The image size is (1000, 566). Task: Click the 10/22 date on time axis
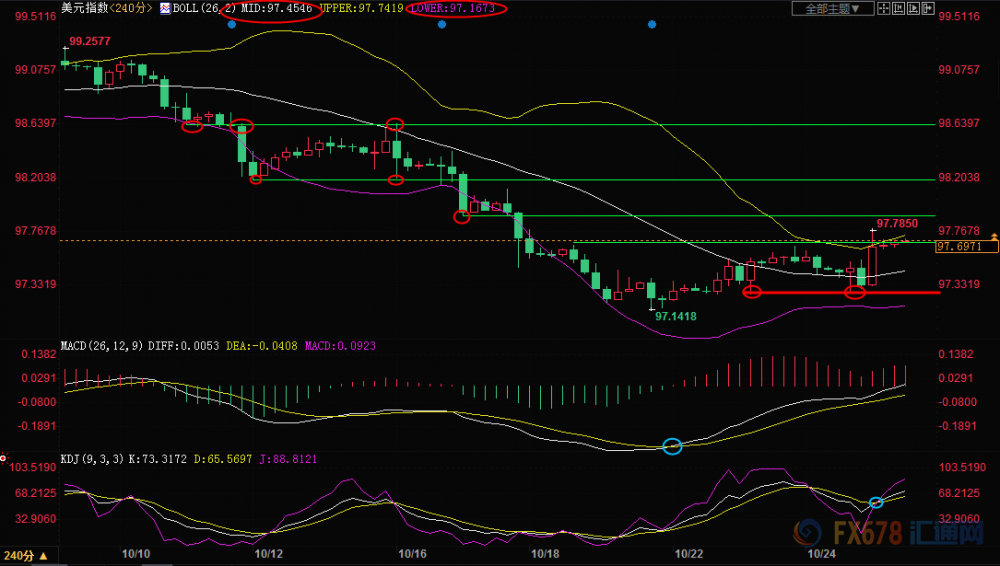(689, 554)
